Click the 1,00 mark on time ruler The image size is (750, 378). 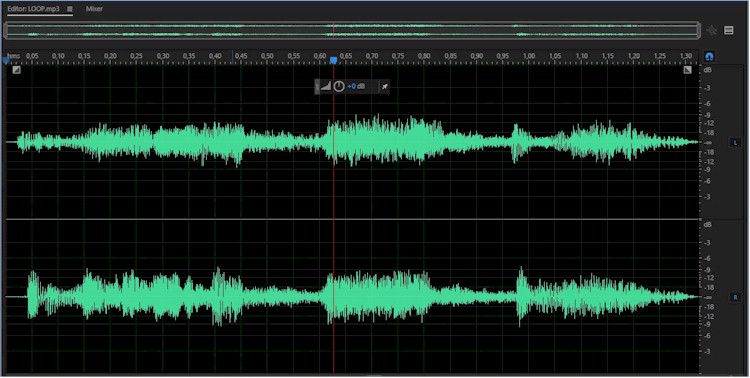coord(529,56)
